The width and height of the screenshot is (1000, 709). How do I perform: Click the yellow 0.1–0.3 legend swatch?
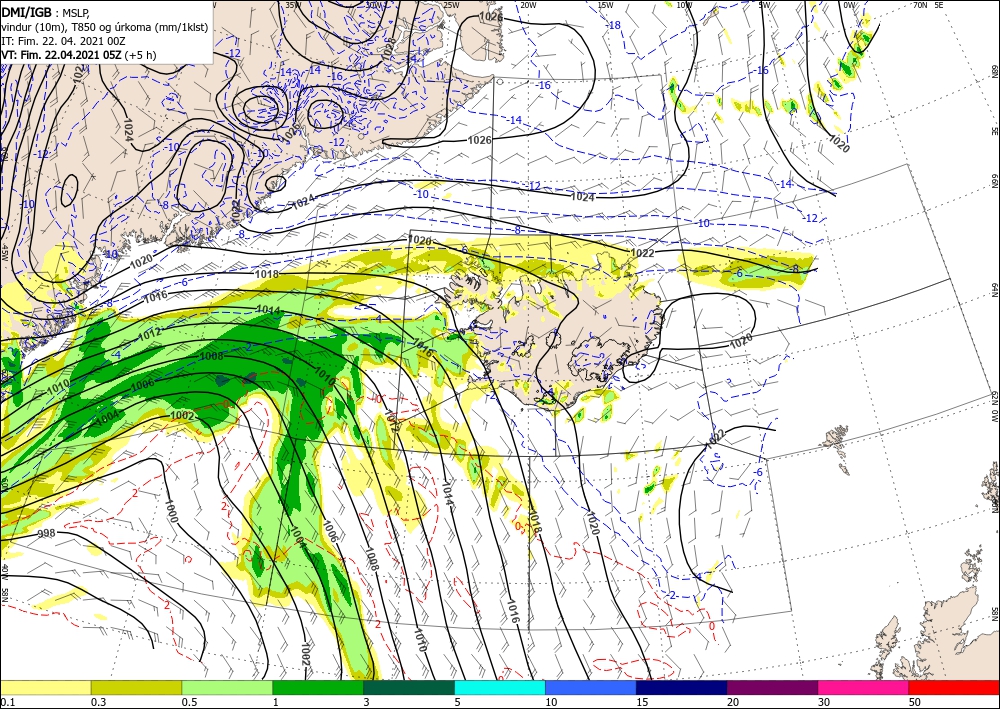[45, 687]
